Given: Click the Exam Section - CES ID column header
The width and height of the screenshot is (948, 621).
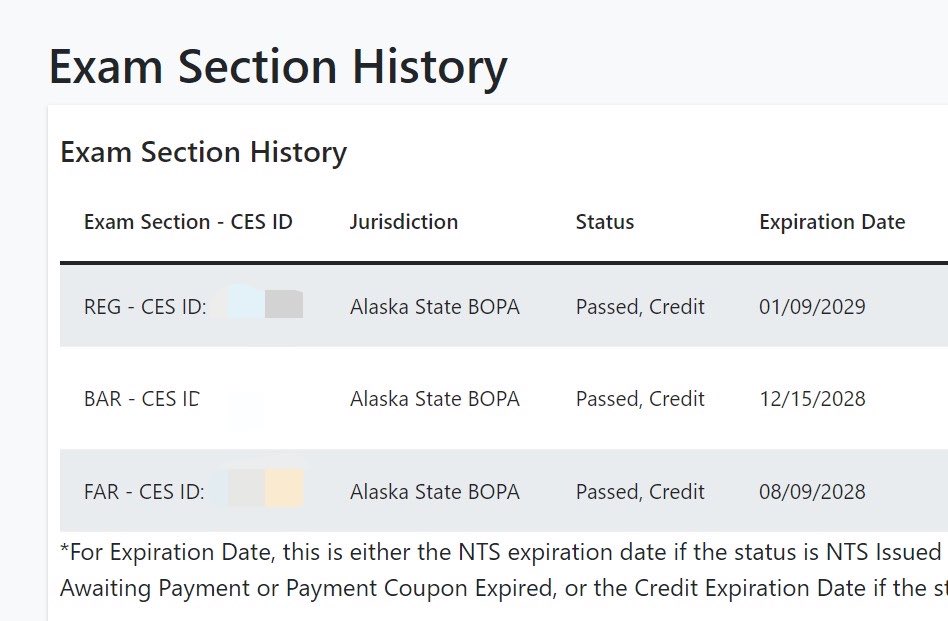Looking at the screenshot, I should click(188, 222).
